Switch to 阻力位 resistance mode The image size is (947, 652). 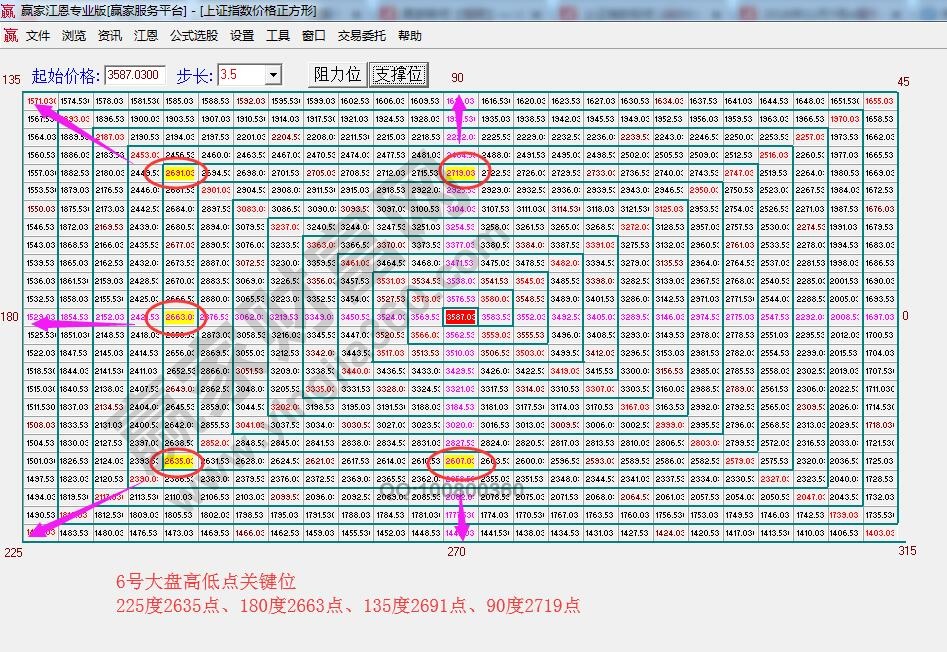pos(340,74)
